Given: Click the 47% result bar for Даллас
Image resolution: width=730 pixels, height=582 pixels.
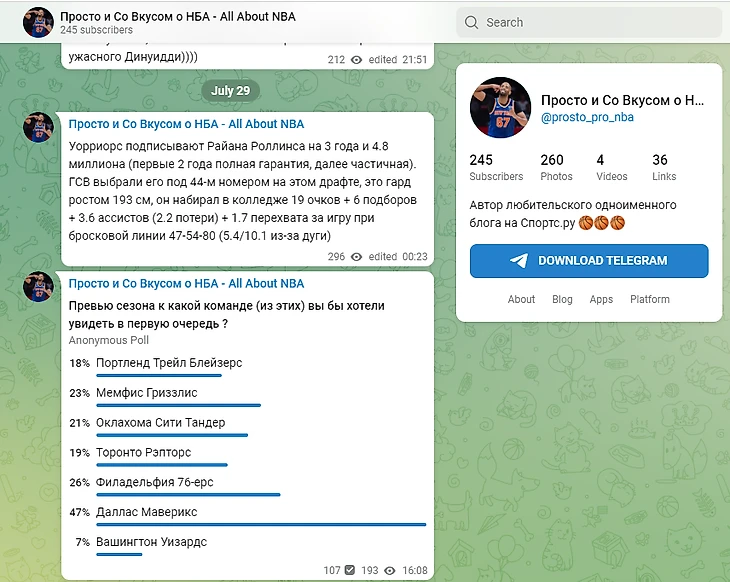Looking at the screenshot, I should point(261,524).
